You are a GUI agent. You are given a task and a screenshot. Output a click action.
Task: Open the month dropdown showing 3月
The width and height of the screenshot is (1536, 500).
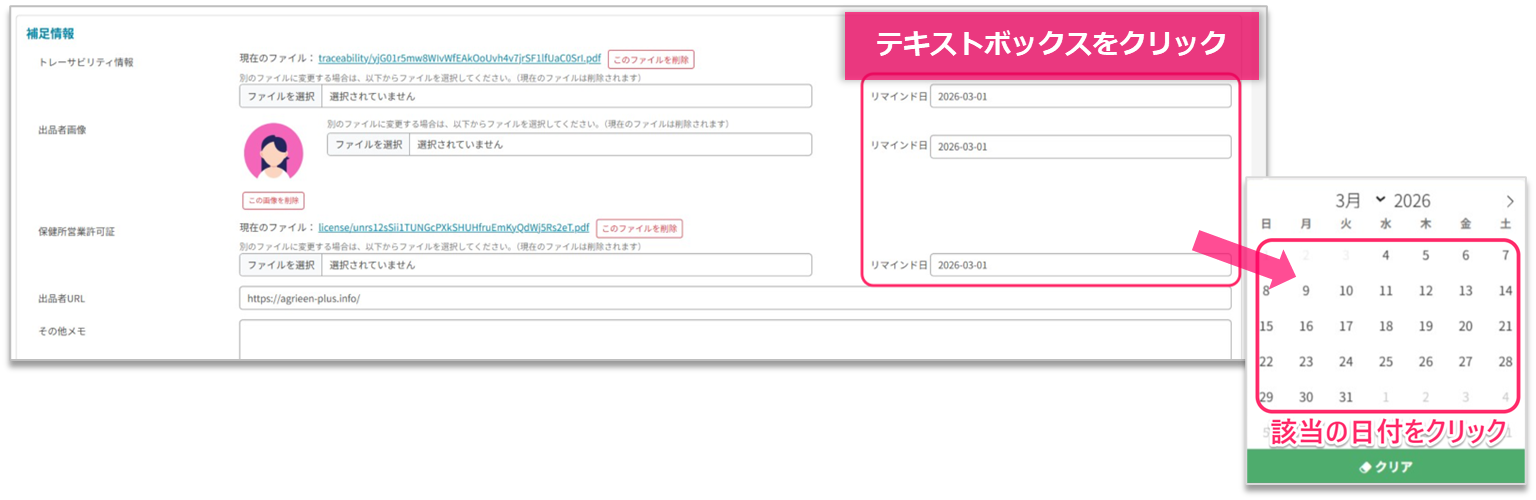[1361, 200]
